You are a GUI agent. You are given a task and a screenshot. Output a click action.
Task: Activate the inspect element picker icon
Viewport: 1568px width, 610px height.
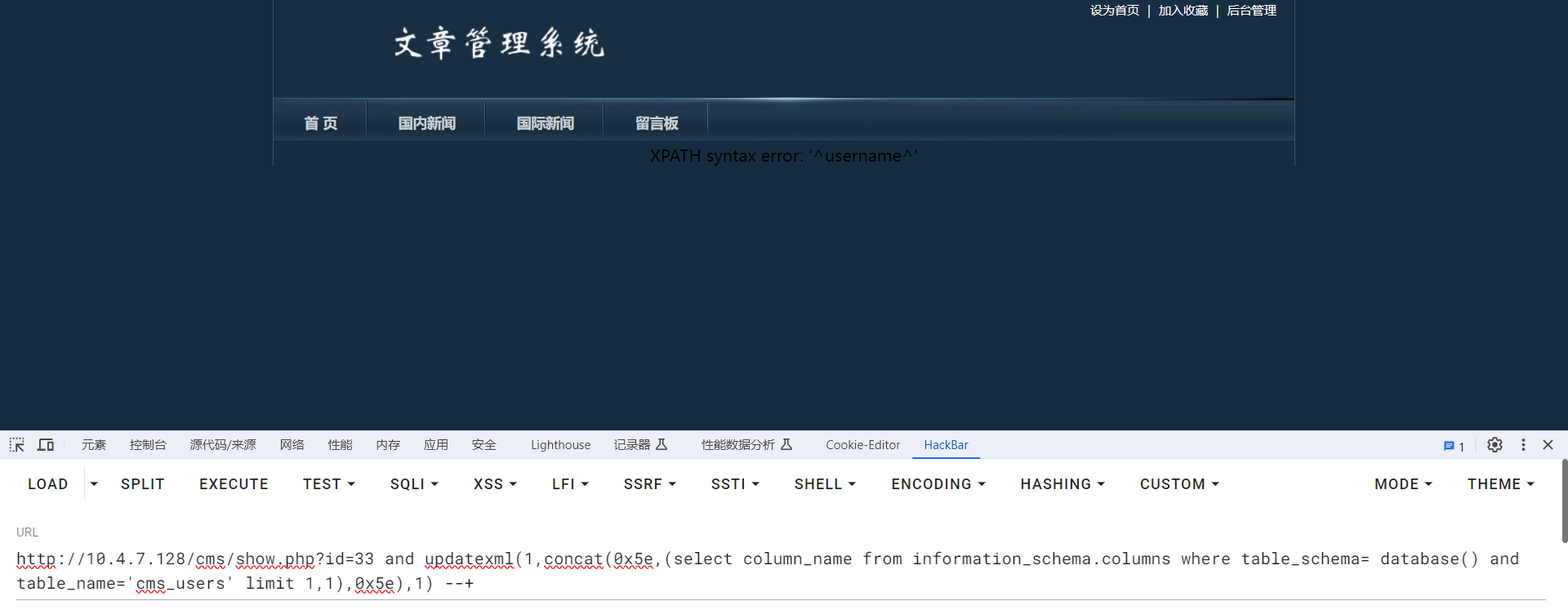[x=17, y=445]
